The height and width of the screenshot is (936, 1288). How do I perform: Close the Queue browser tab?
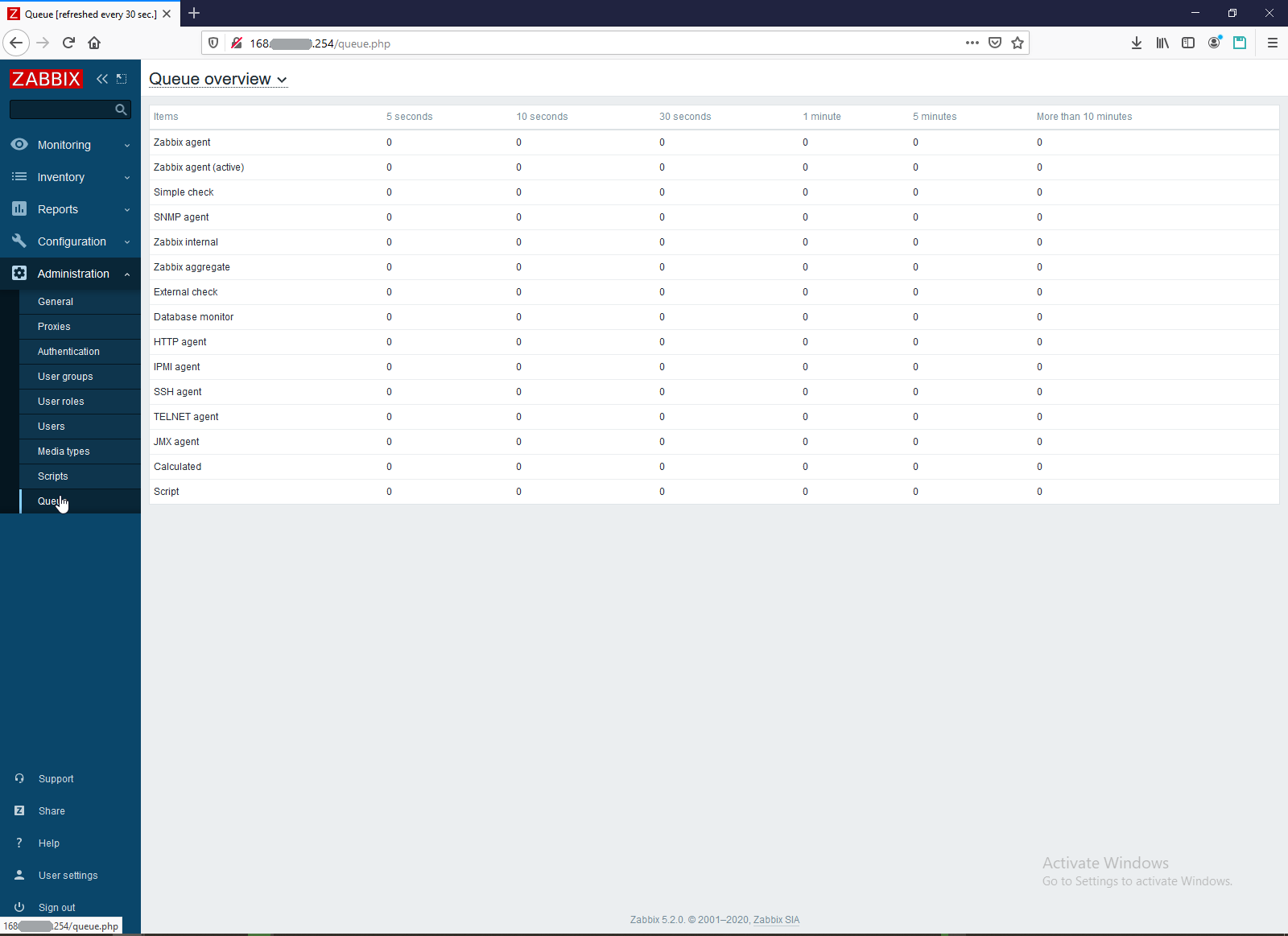167,14
